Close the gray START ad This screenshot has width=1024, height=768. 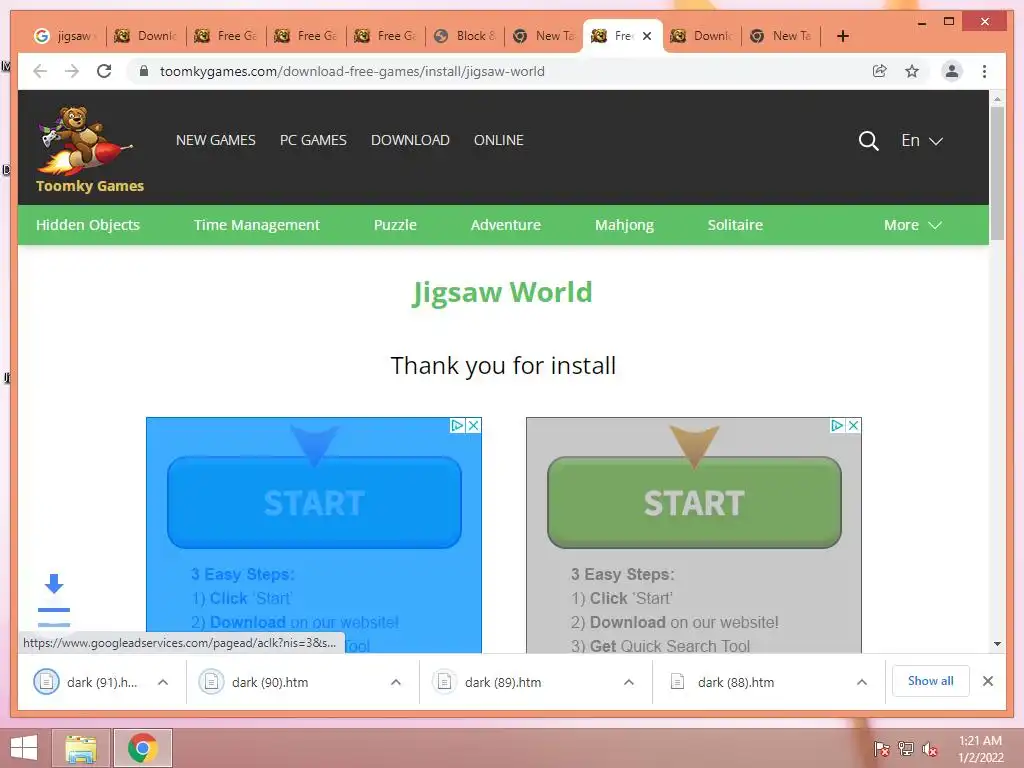click(853, 426)
